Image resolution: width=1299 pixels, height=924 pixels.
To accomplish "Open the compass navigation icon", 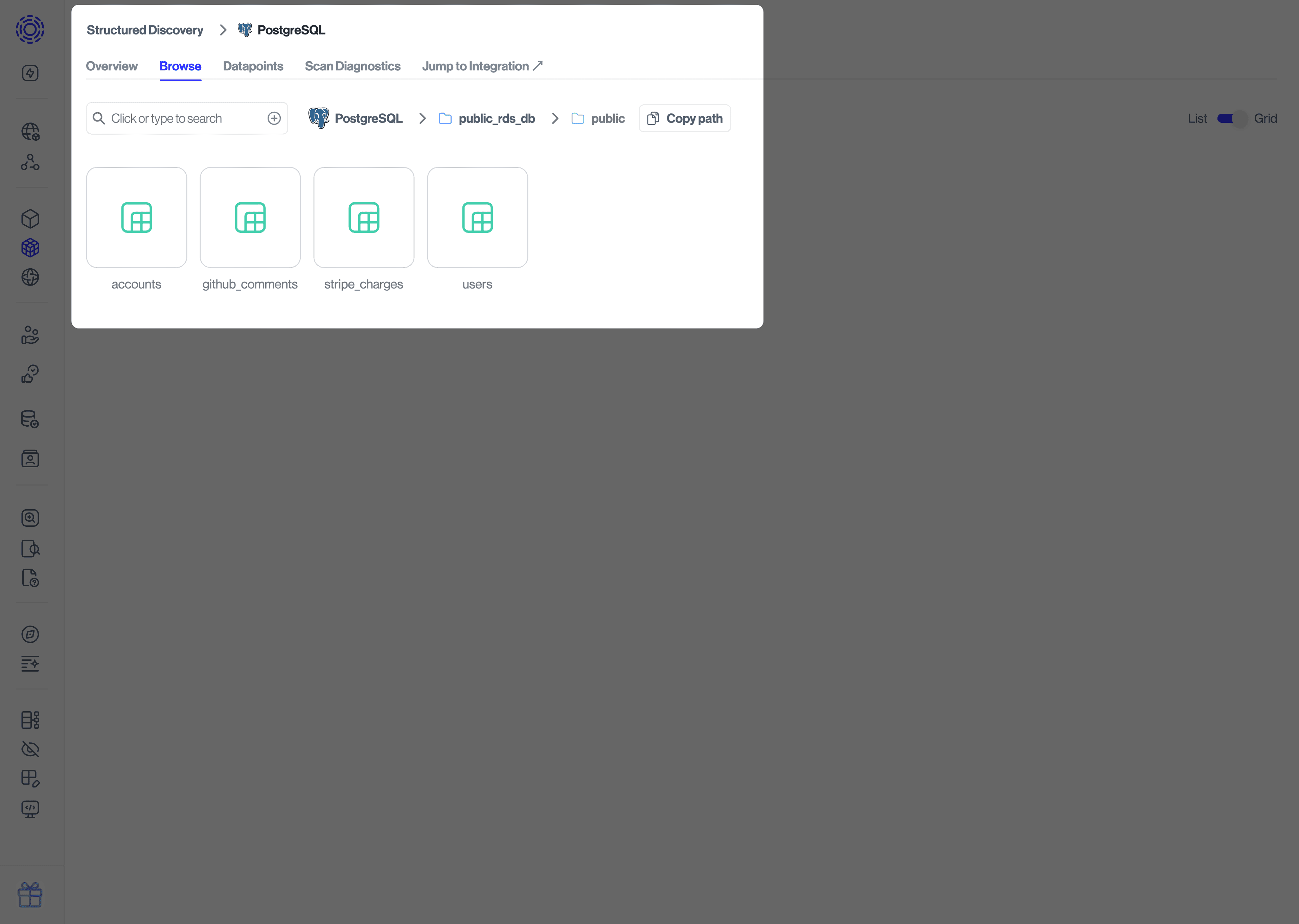I will click(30, 634).
